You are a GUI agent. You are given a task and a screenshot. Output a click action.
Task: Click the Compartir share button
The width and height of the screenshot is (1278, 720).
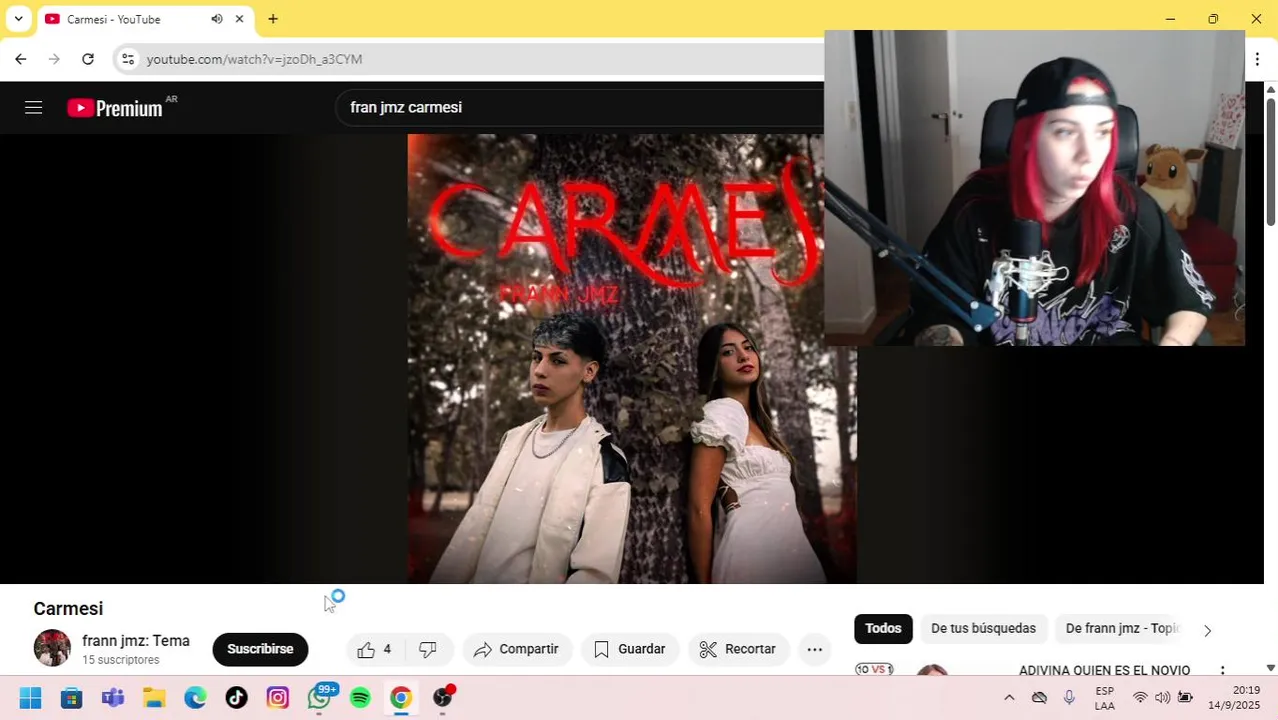(x=517, y=649)
